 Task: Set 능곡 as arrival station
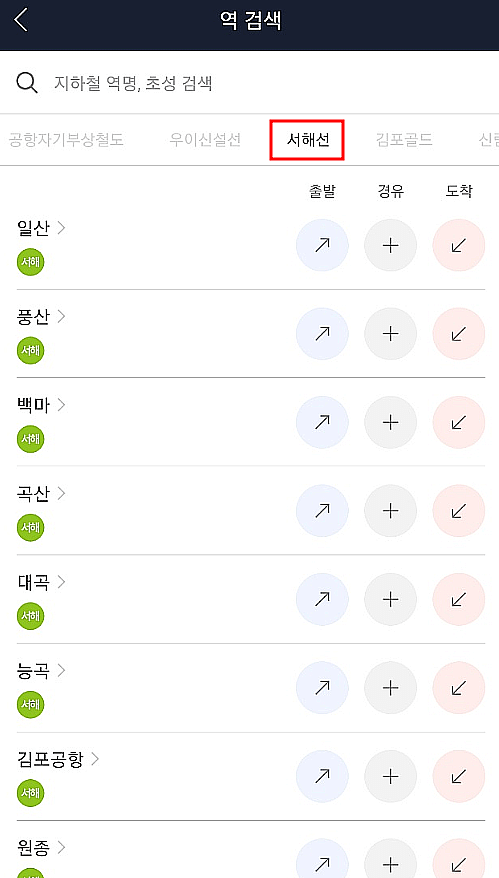459,688
